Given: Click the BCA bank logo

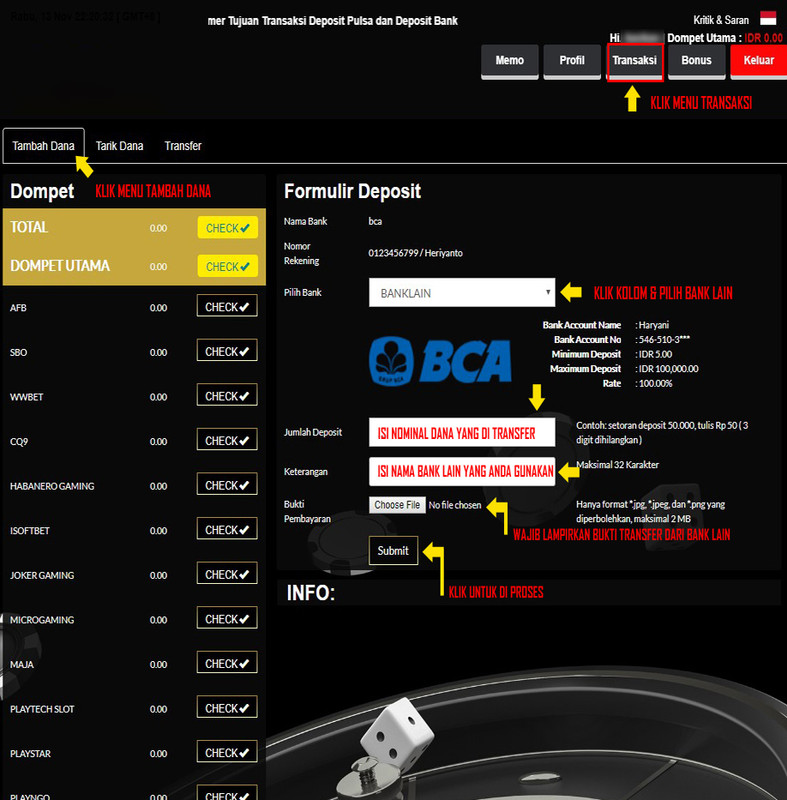Looking at the screenshot, I should 440,361.
